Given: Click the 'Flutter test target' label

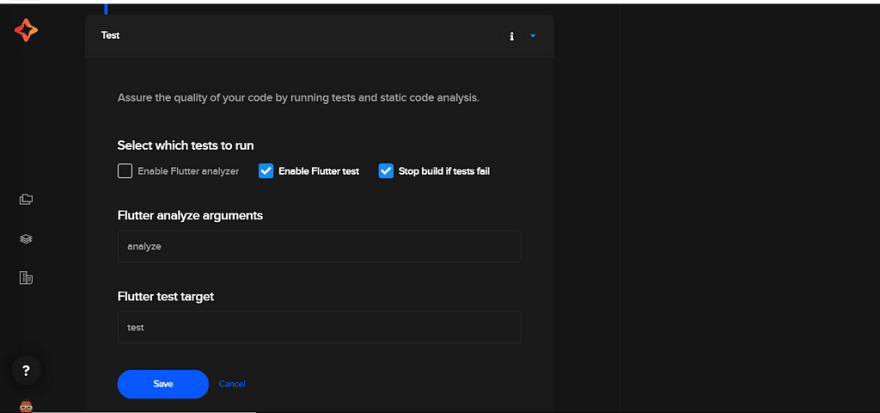Looking at the screenshot, I should pyautogui.click(x=166, y=296).
